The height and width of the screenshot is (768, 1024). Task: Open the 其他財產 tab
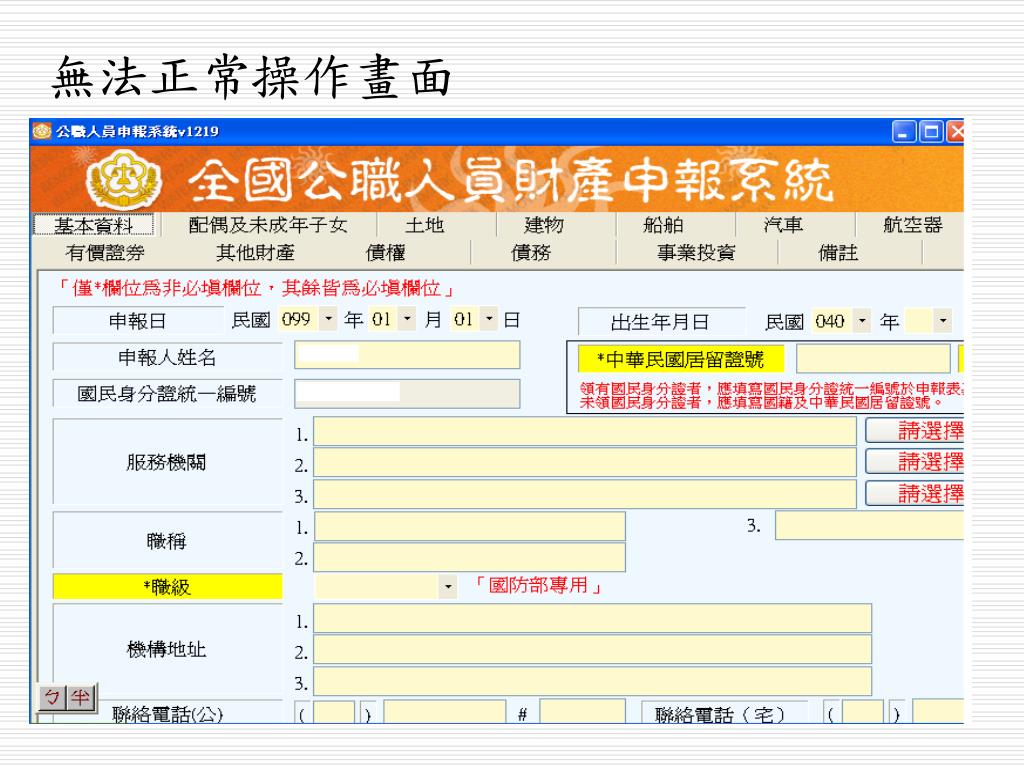point(255,253)
